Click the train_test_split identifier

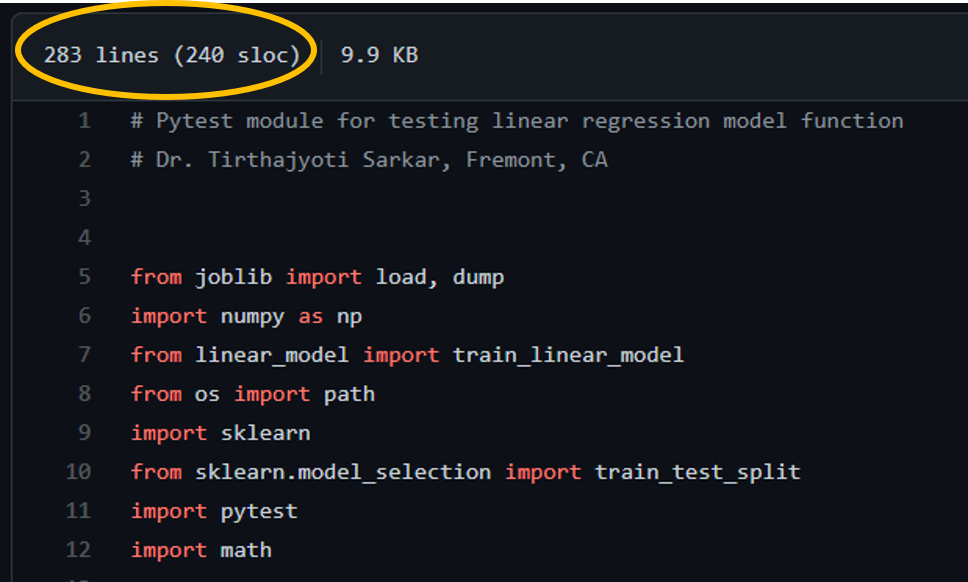click(x=697, y=472)
